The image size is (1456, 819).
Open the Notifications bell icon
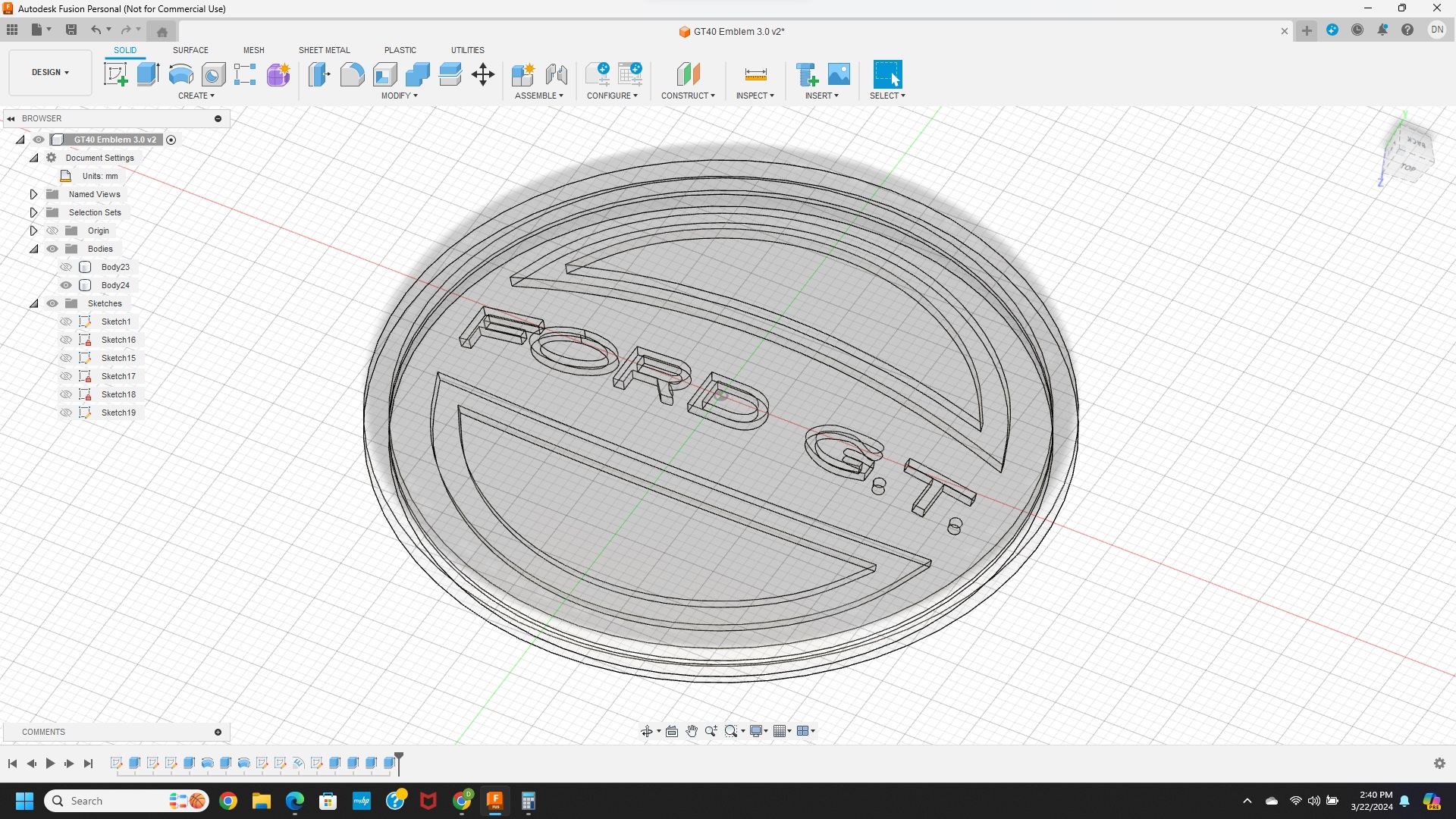[x=1382, y=30]
